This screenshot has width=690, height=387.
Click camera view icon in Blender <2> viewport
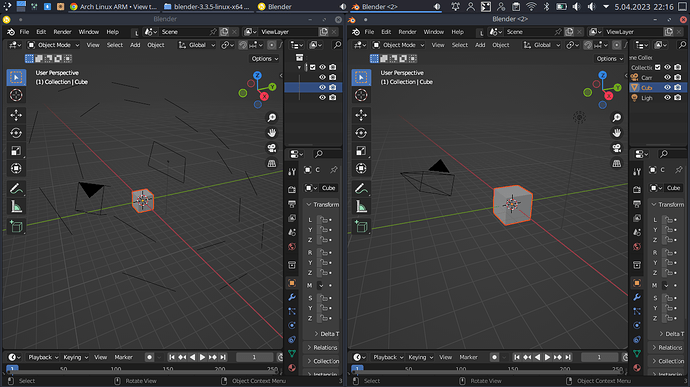(x=617, y=148)
